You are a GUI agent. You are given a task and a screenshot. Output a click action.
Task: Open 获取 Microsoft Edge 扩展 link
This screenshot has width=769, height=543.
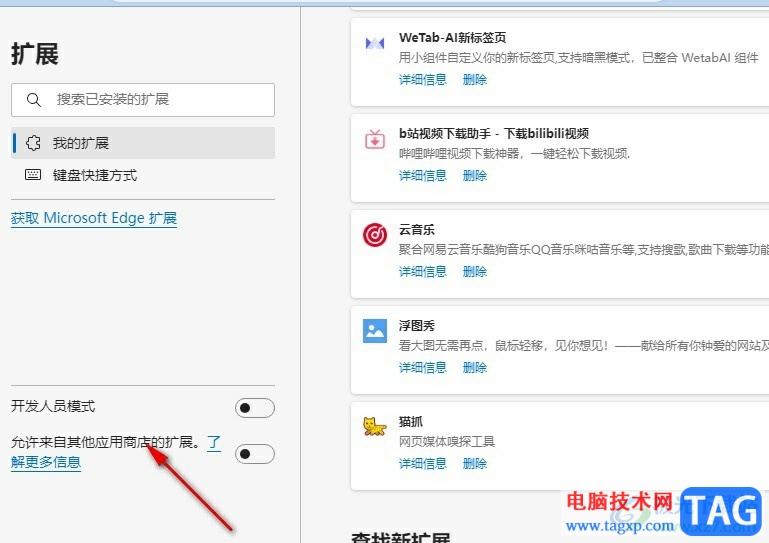(x=94, y=218)
